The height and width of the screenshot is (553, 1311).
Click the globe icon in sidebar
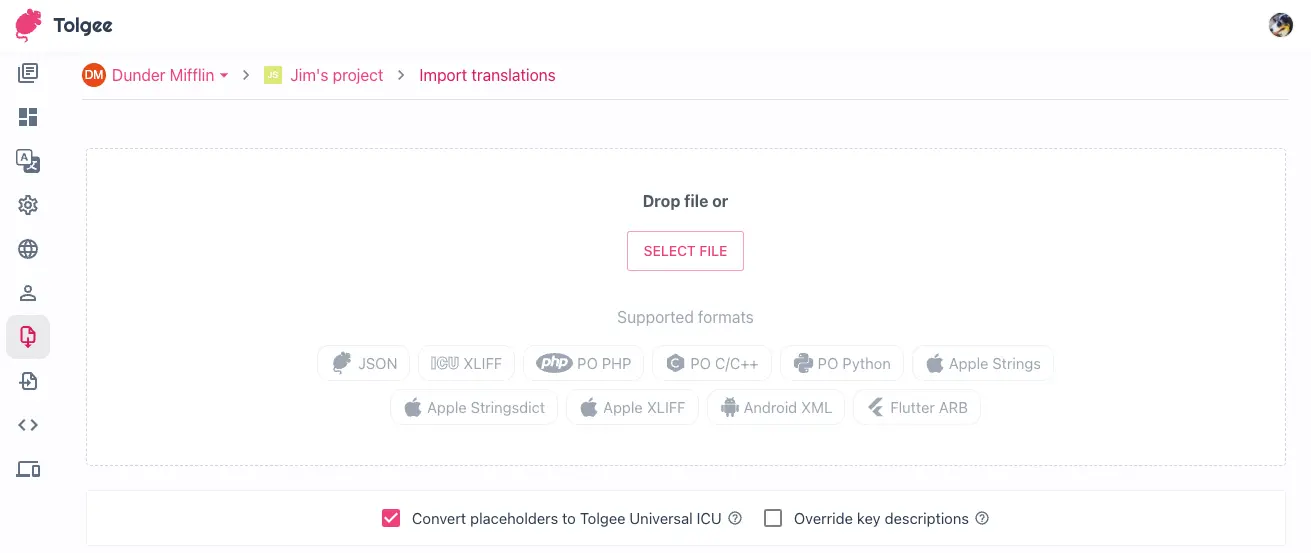(x=28, y=249)
